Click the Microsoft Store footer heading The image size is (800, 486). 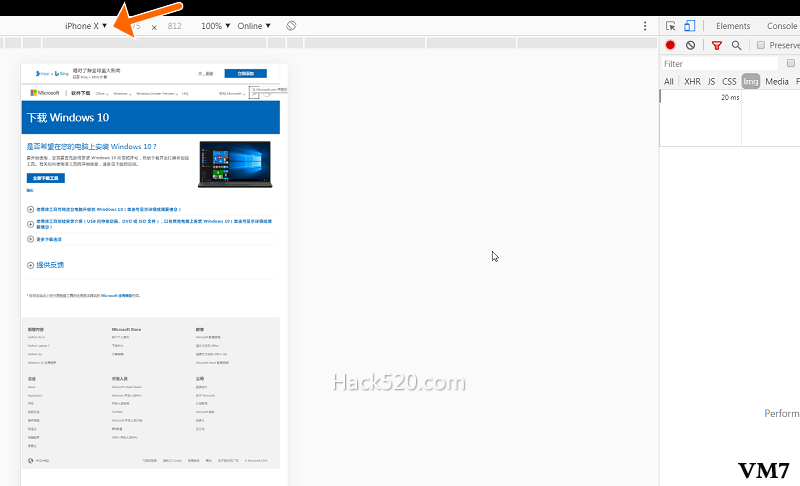pos(126,329)
